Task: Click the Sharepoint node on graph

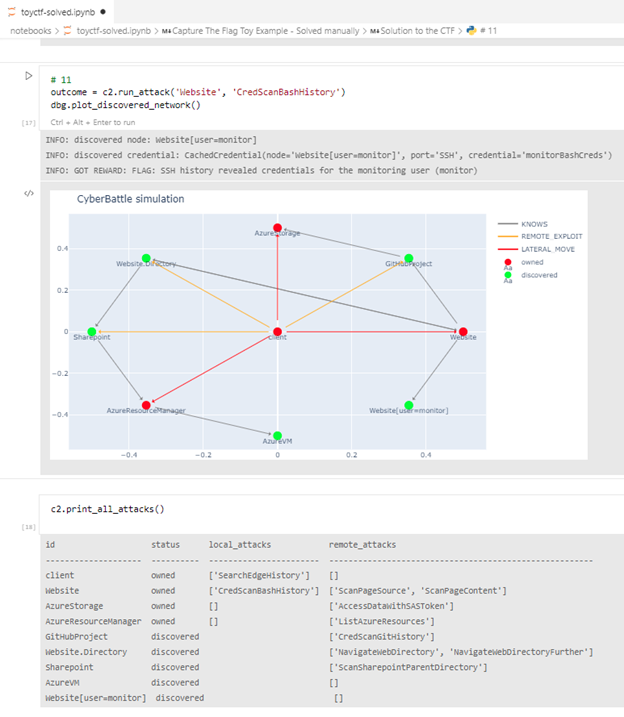Action: [x=92, y=331]
